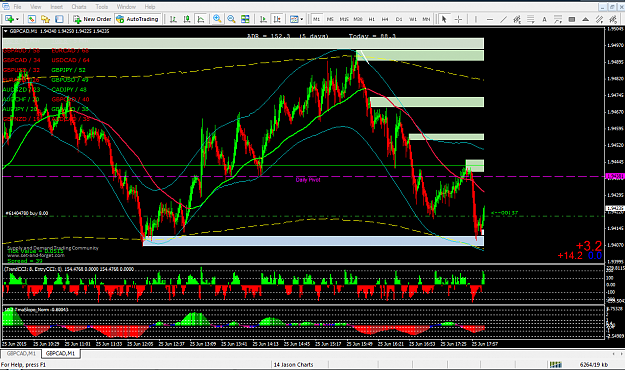
Task: Select the vertical line drawing tool
Action: coord(476,19)
